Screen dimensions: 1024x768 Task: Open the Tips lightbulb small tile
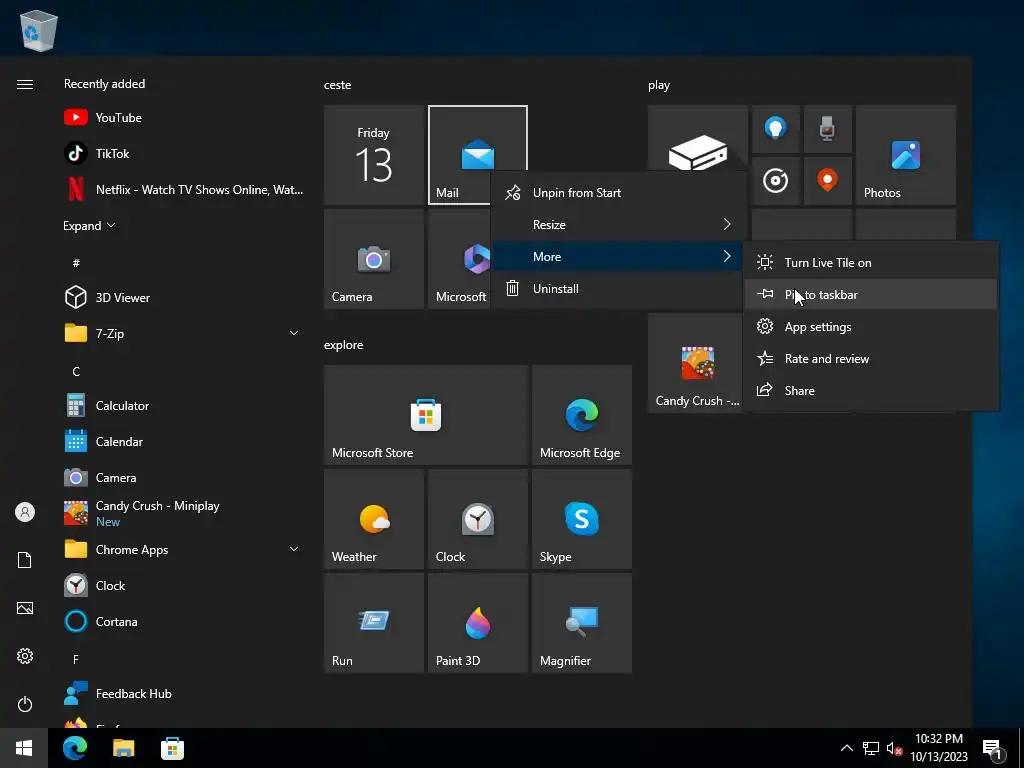click(775, 129)
